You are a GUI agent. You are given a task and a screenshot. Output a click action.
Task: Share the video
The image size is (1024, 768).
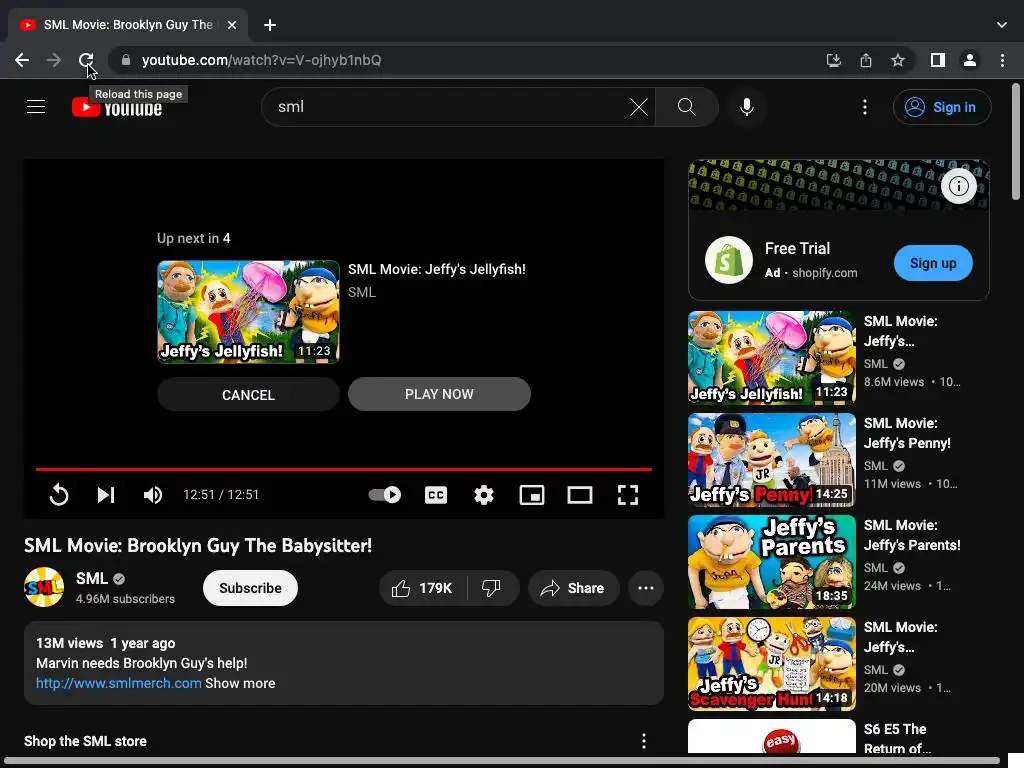[573, 588]
